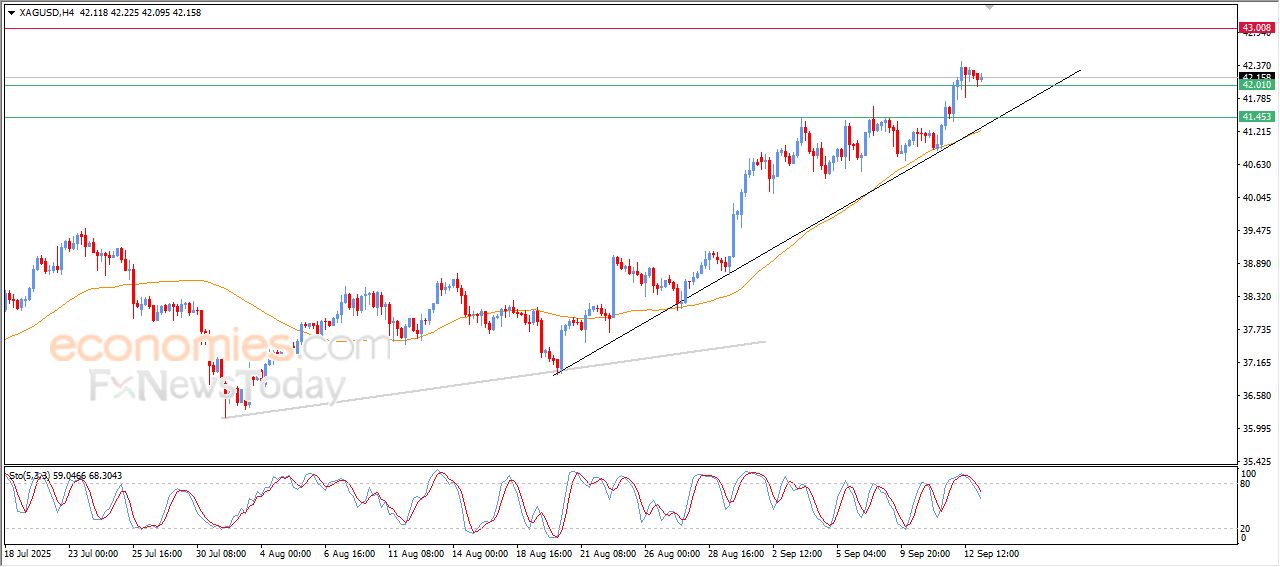Click the 14 Aug 00:00 date label
The width and height of the screenshot is (1280, 567).
coord(478,552)
